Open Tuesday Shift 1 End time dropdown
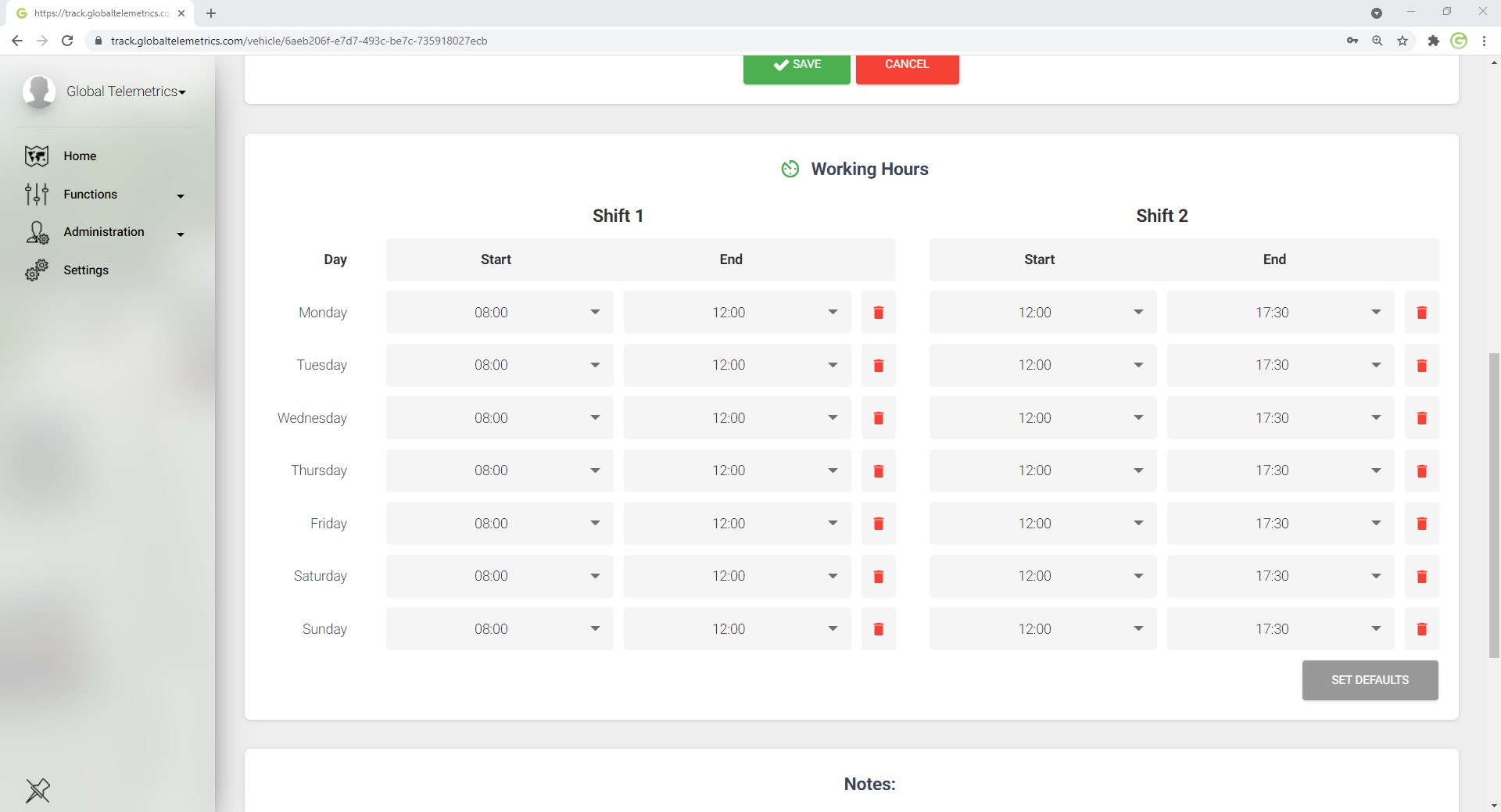1501x812 pixels. (736, 365)
